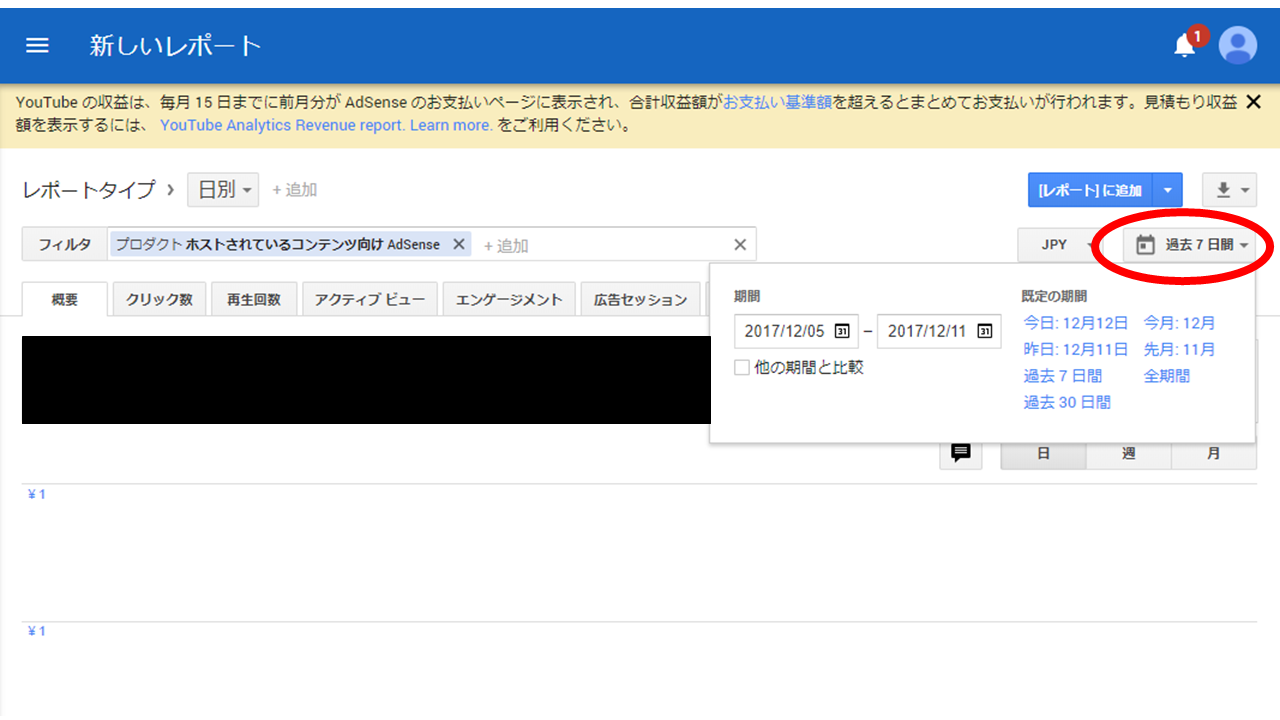This screenshot has width=1280, height=720.
Task: Set chart granularity to 月
Action: 1213,453
